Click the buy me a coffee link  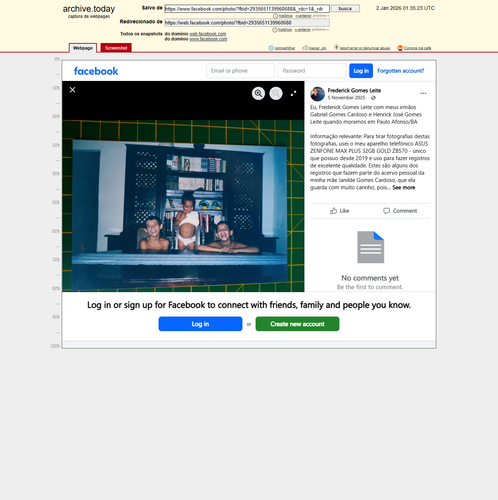pyautogui.click(x=414, y=48)
